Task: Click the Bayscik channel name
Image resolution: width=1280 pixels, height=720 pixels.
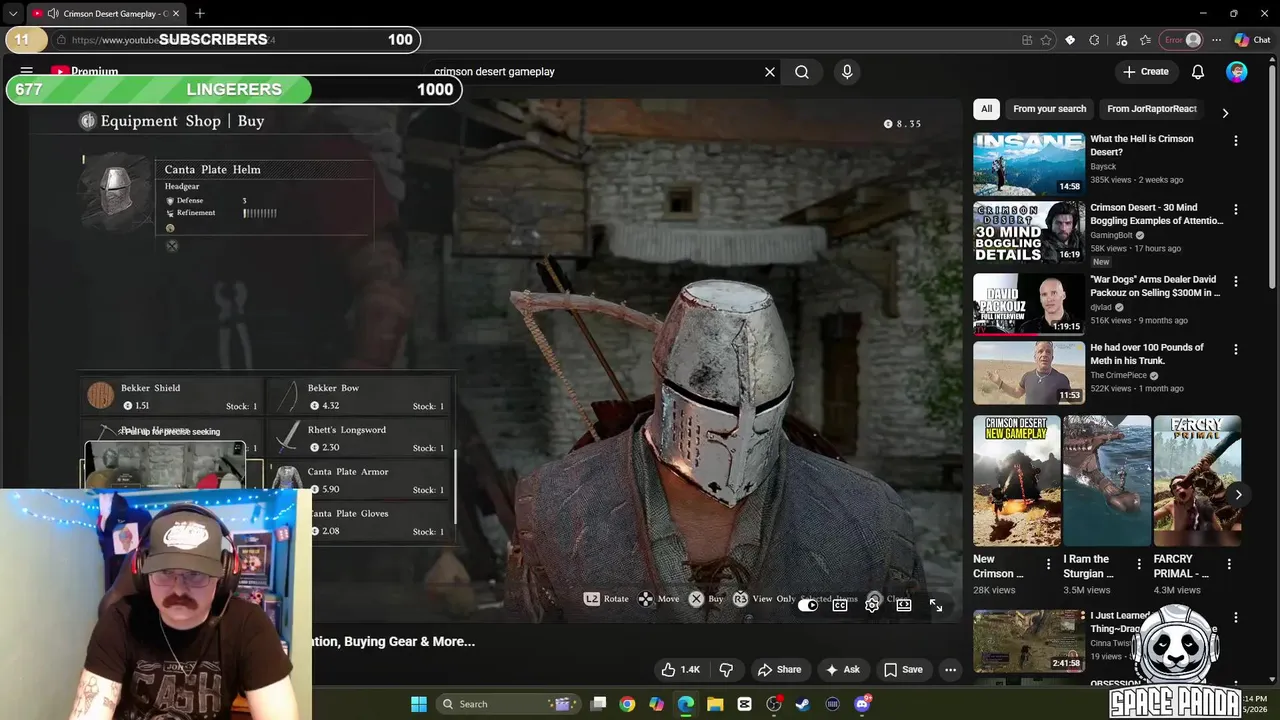Action: coord(1103,167)
